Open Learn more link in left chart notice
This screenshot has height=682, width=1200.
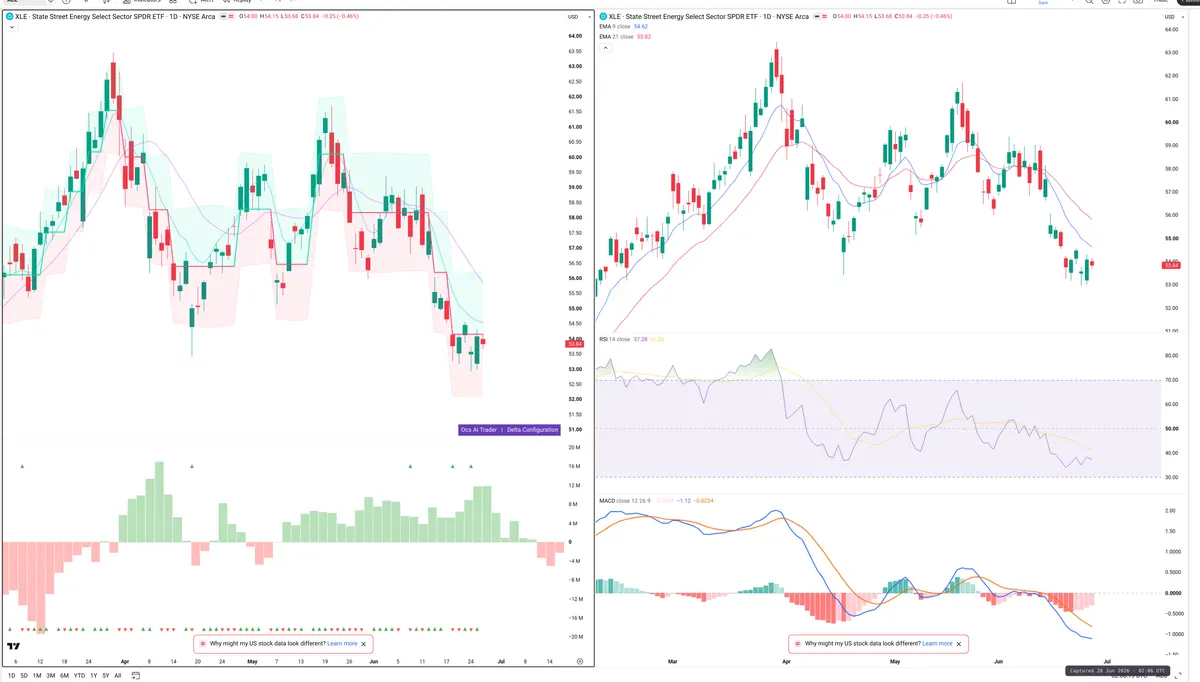[x=342, y=644]
